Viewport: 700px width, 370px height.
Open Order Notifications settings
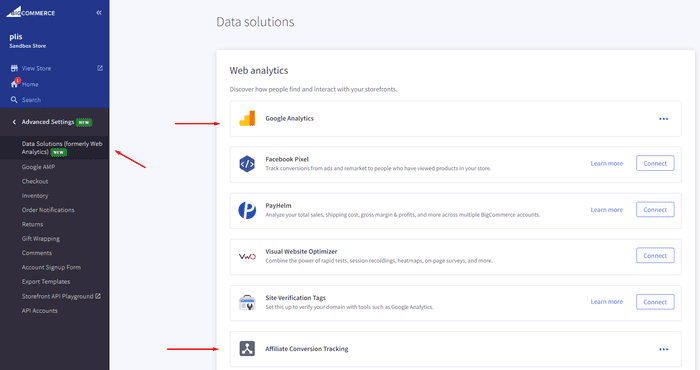[48, 210]
